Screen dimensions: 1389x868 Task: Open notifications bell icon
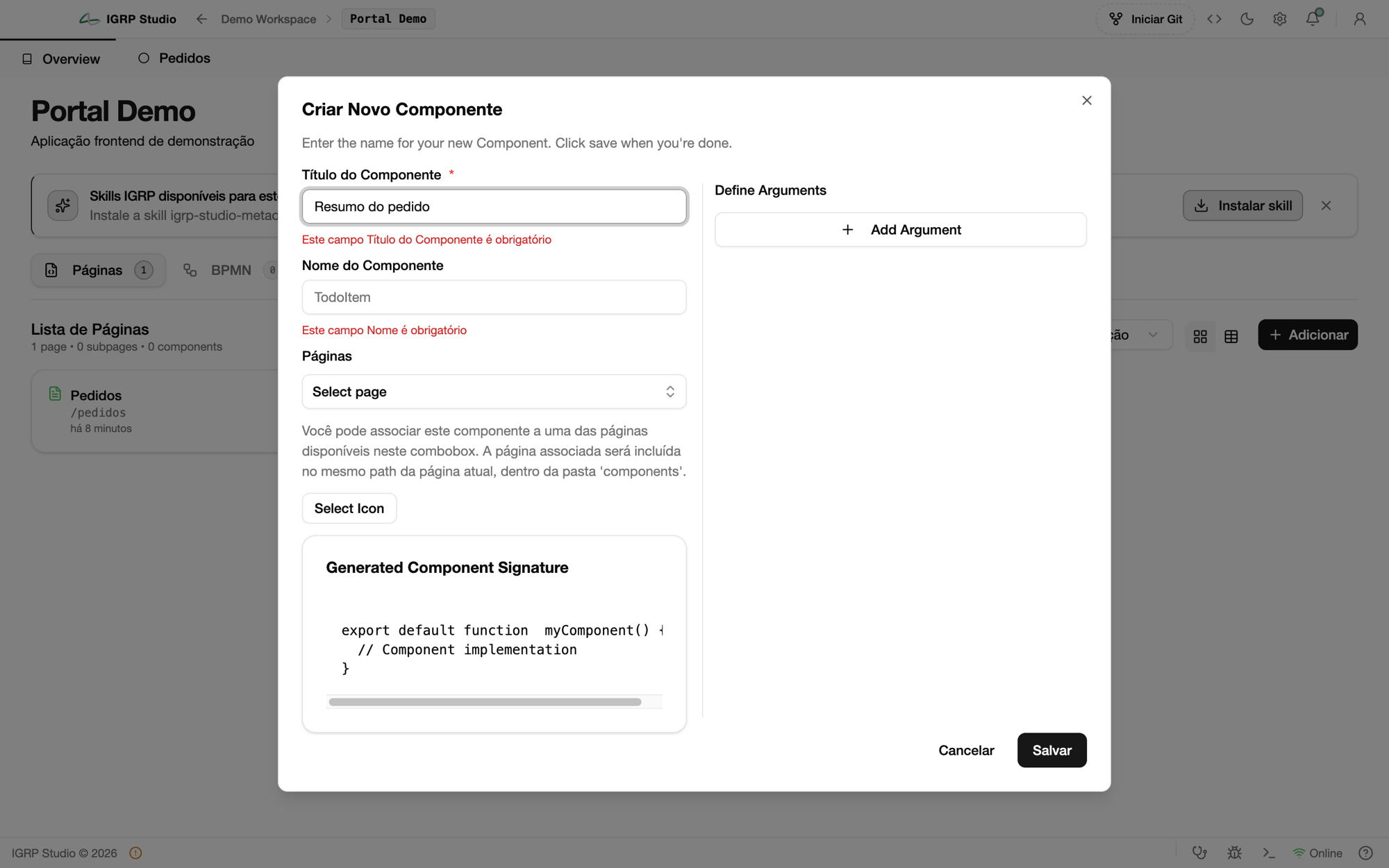click(1313, 19)
